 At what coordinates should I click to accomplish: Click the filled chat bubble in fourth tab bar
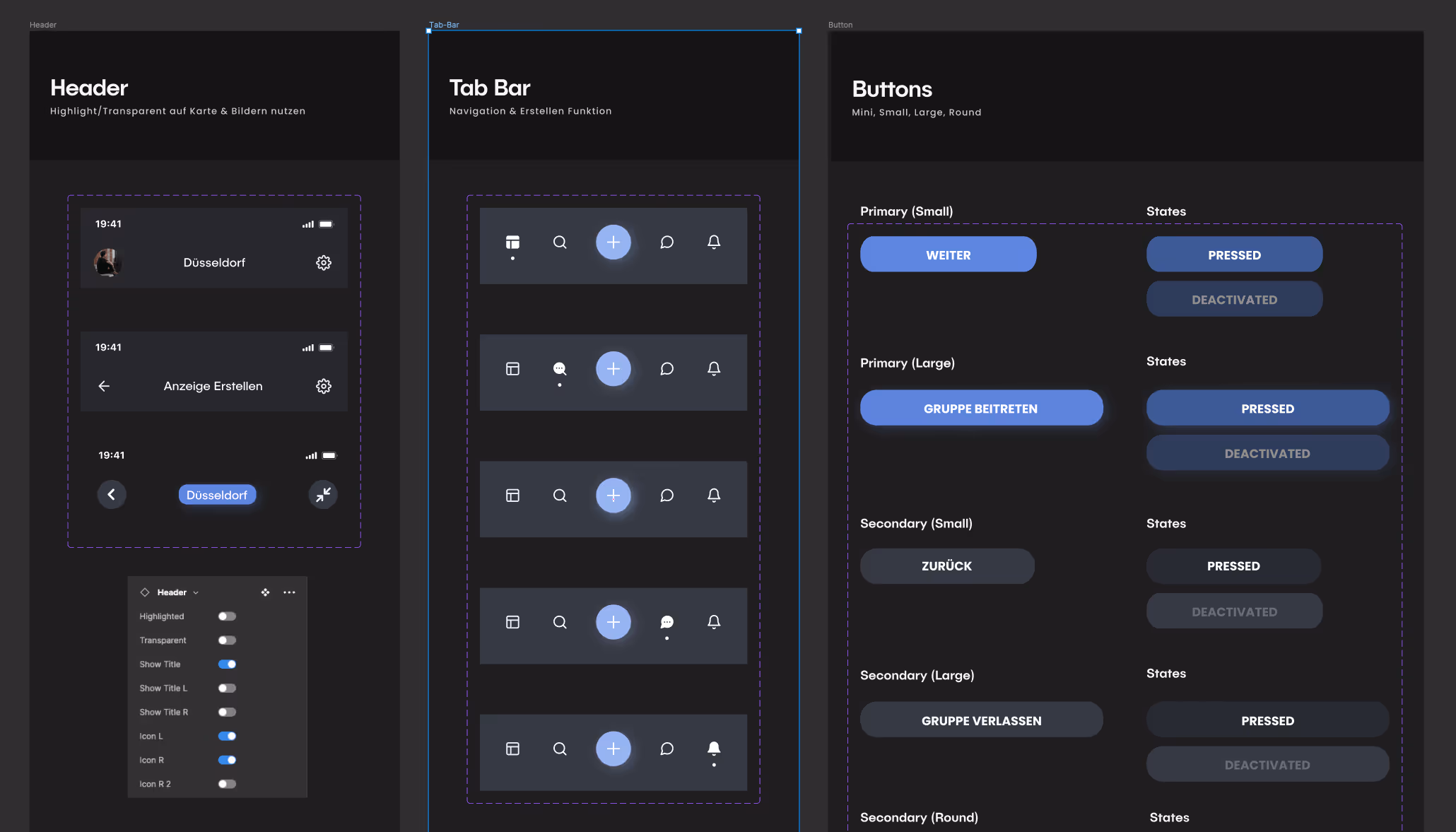pos(667,622)
